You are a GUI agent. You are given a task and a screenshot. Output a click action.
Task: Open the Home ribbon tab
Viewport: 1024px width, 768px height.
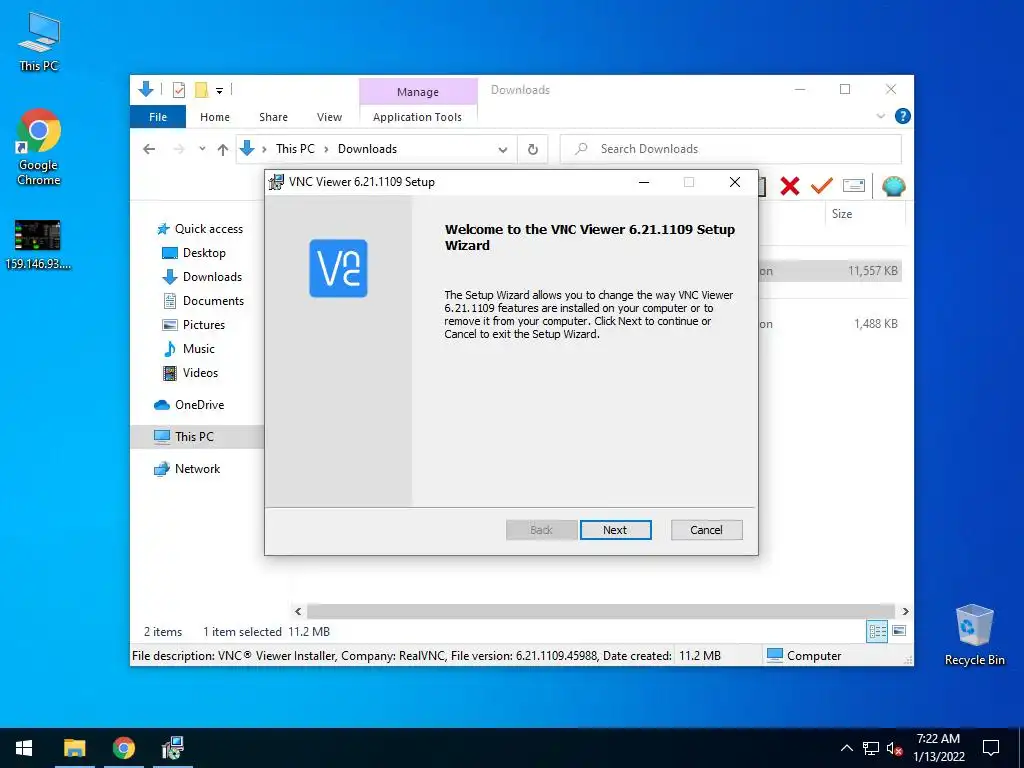click(x=215, y=117)
